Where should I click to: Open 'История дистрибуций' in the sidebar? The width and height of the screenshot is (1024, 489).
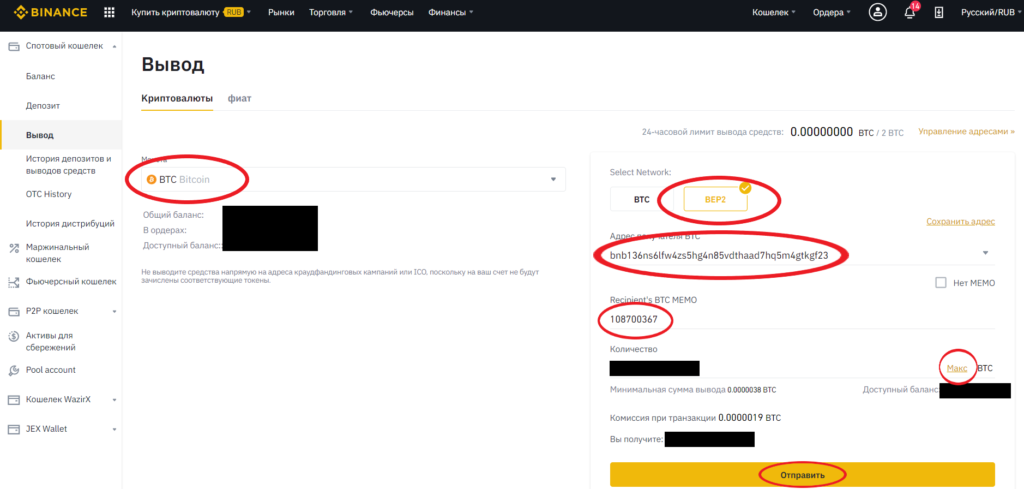click(x=71, y=223)
